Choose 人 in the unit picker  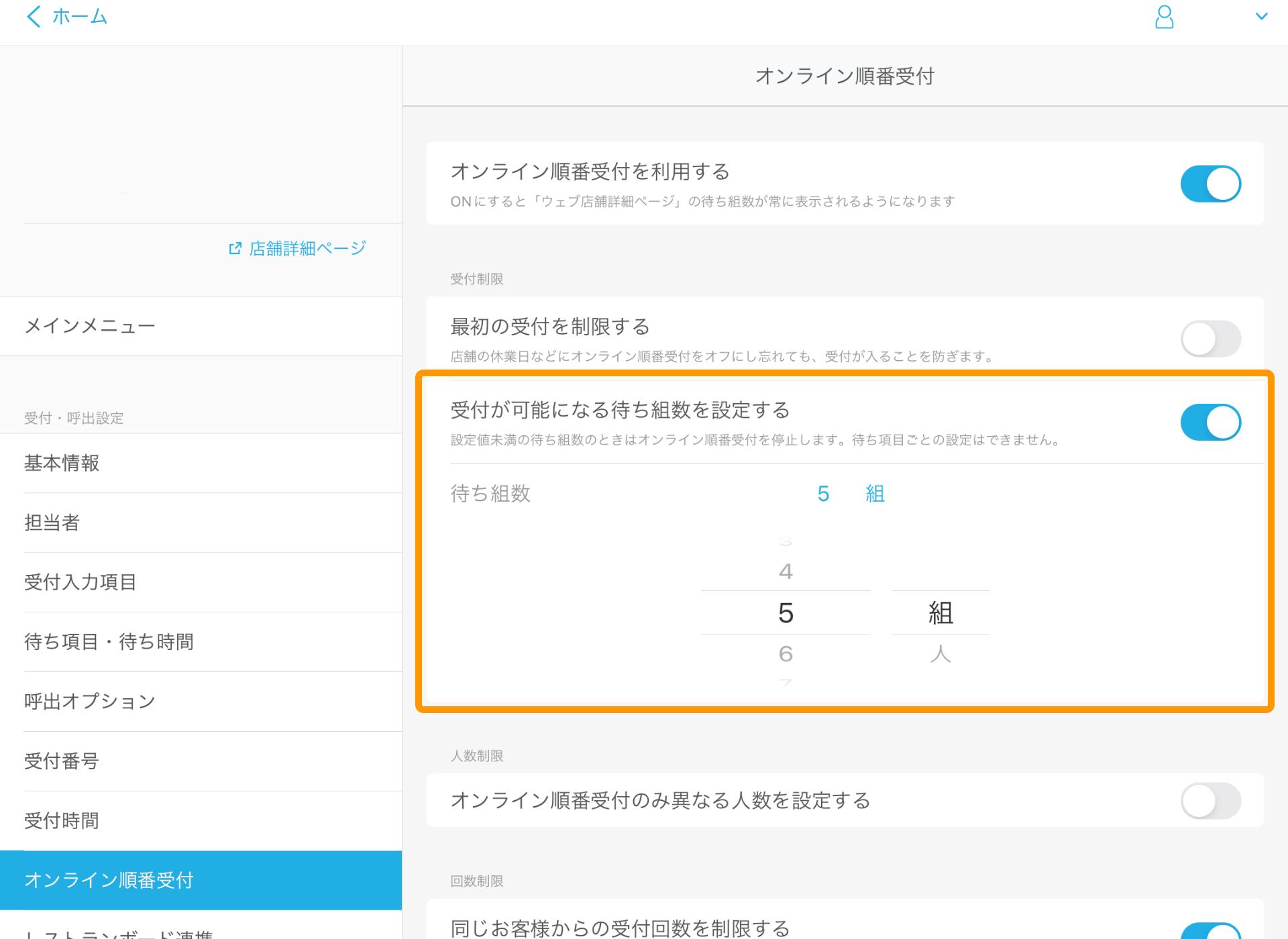pyautogui.click(x=941, y=654)
